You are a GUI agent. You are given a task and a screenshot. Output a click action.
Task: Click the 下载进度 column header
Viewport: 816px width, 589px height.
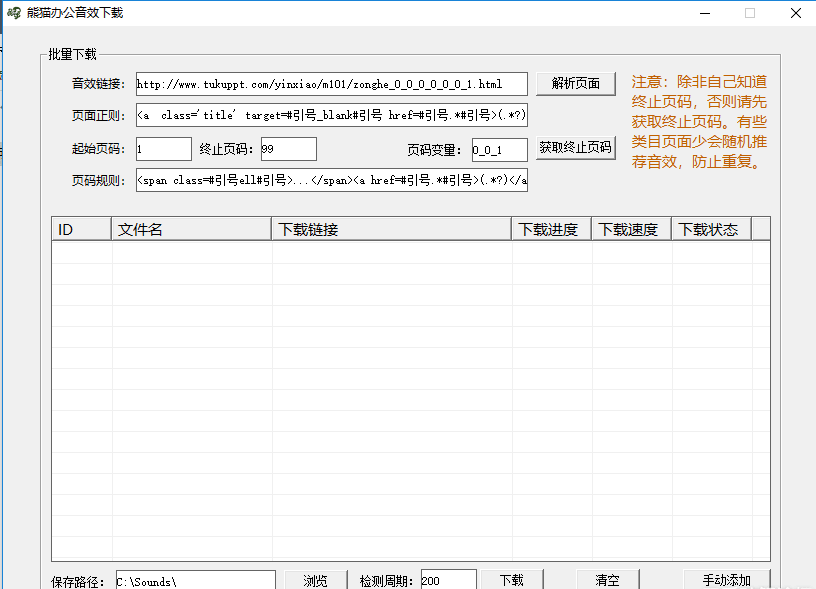(x=551, y=229)
